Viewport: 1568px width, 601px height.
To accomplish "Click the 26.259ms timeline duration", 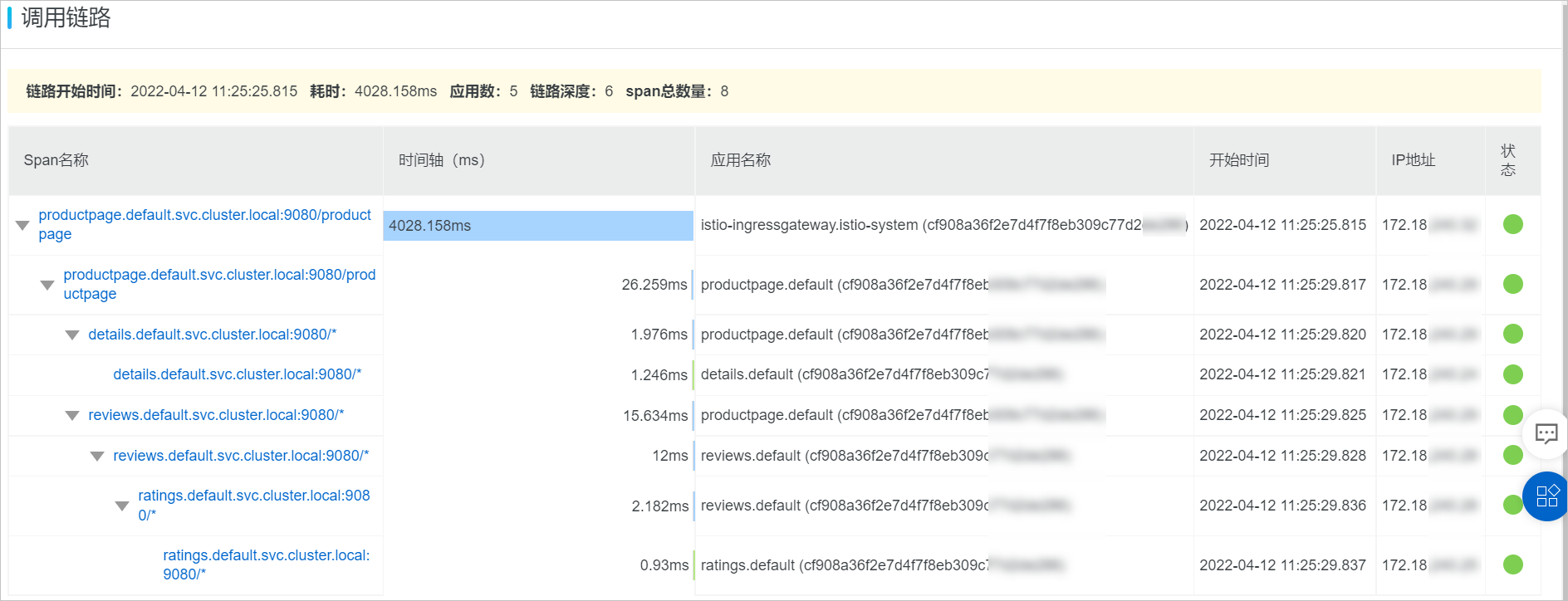I will pos(654,285).
